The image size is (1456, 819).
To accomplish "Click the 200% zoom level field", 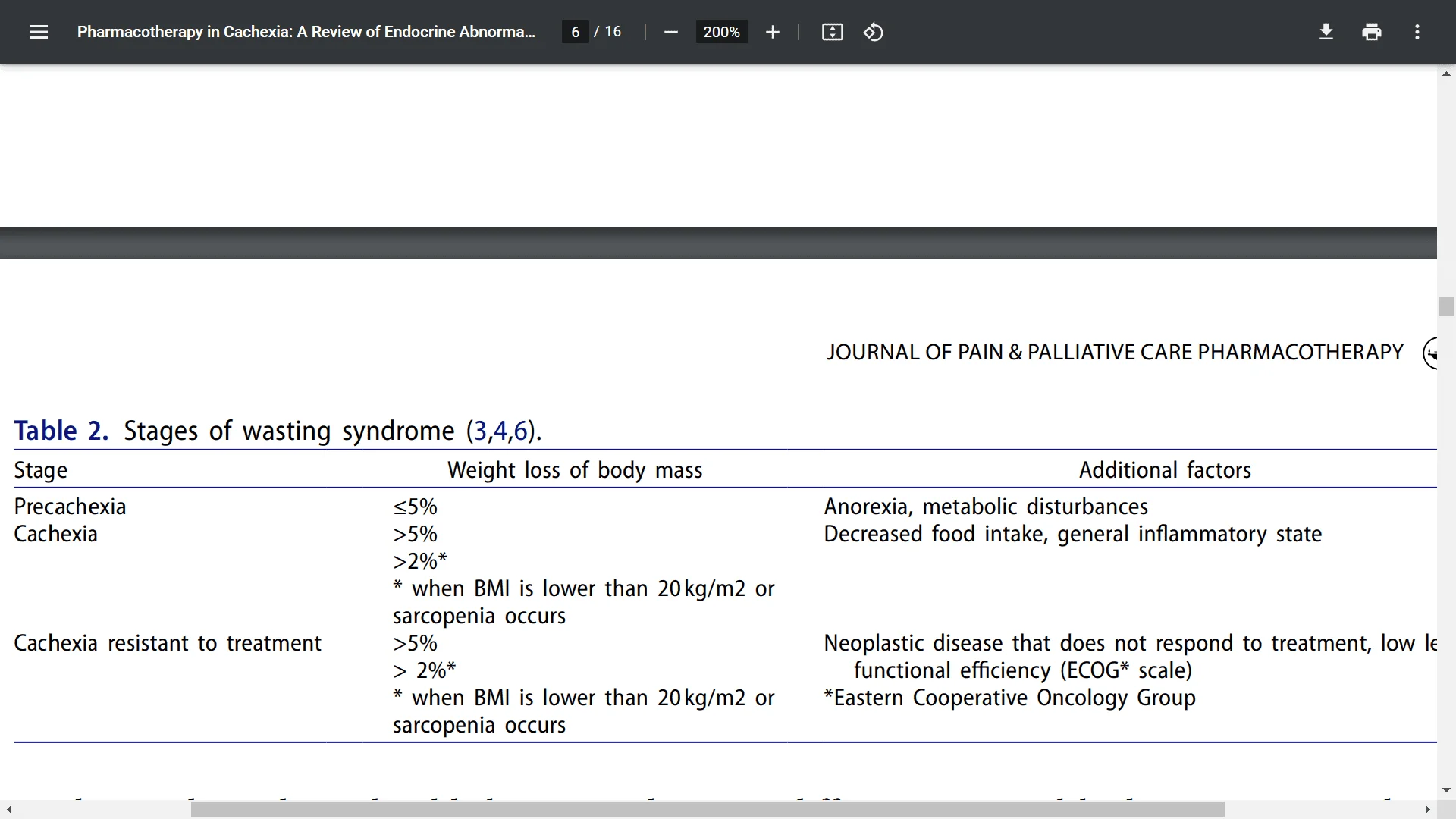I will pyautogui.click(x=721, y=32).
